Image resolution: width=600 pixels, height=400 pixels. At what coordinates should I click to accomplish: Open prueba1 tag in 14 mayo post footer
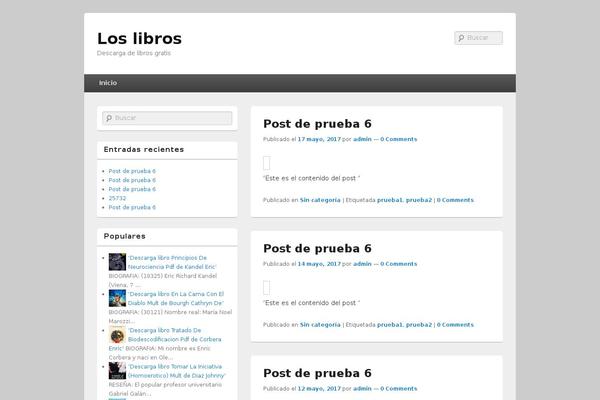[390, 325]
